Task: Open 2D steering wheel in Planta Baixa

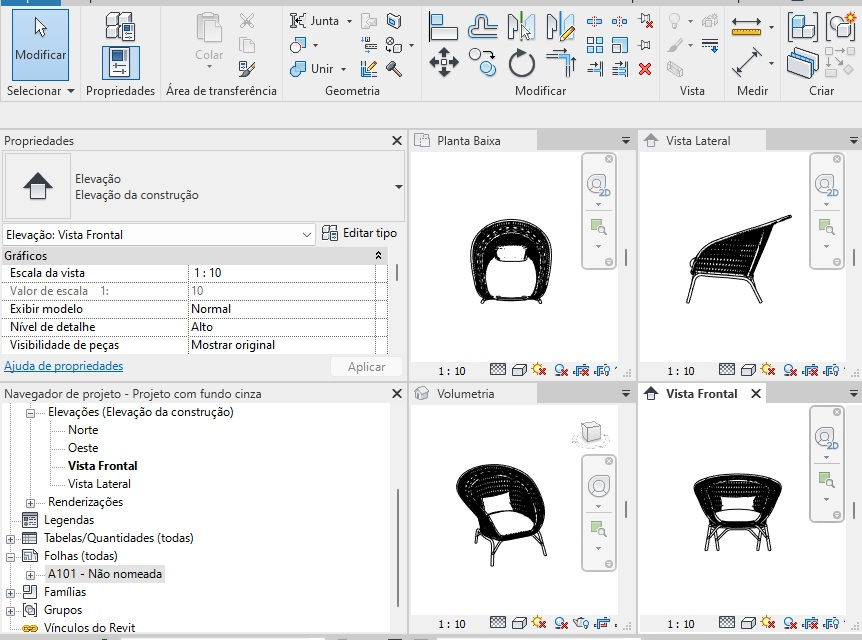Action: coord(598,184)
